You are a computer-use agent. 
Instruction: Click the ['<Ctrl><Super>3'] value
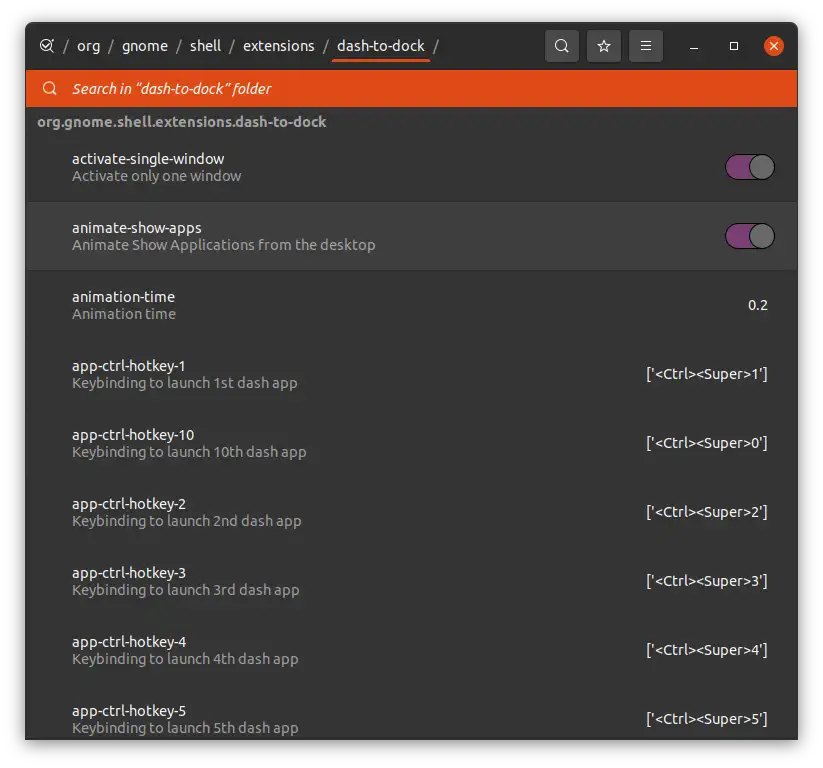pyautogui.click(x=706, y=581)
